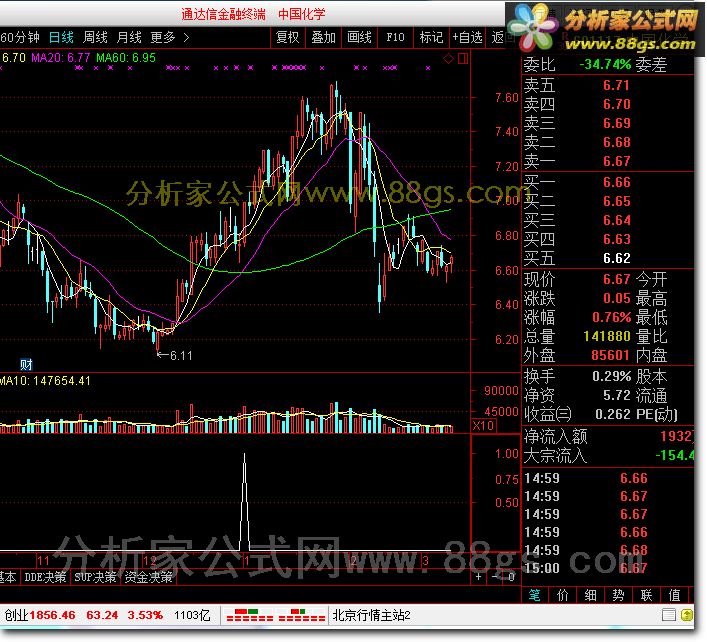Click 卖二 price 6.68
The height and width of the screenshot is (642, 707).
[x=616, y=142]
